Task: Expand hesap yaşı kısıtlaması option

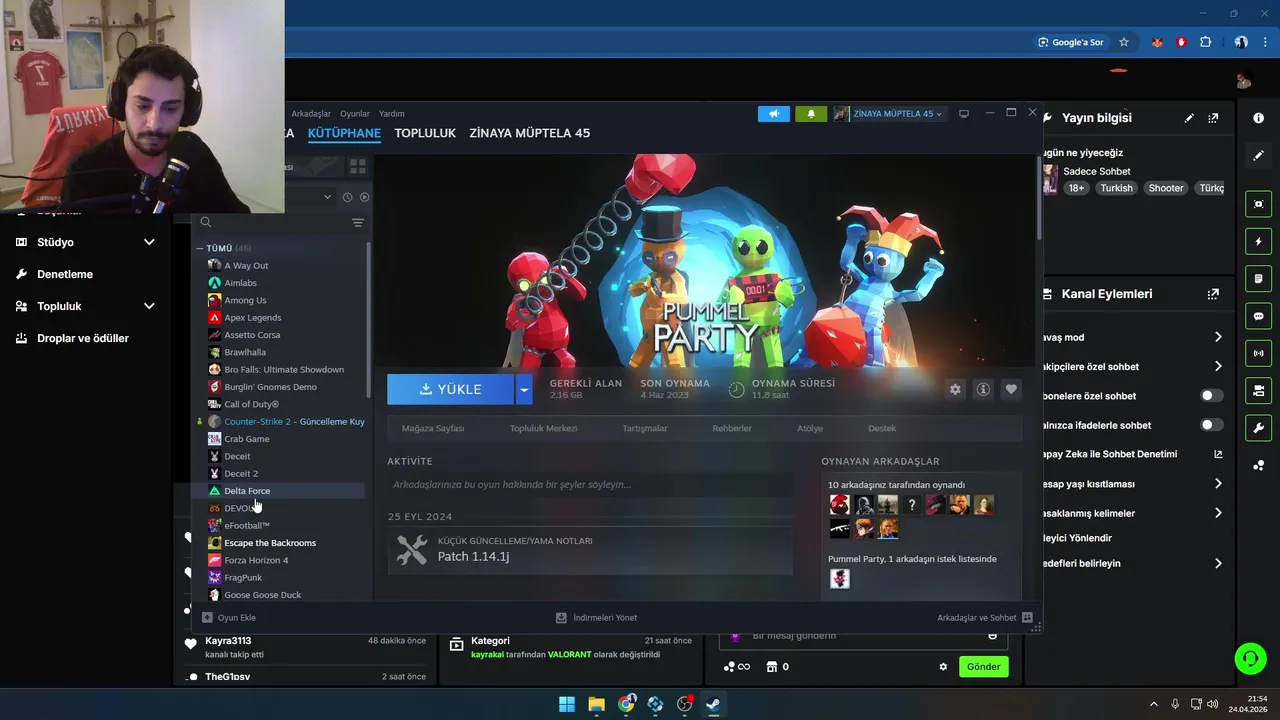Action: tap(1218, 484)
